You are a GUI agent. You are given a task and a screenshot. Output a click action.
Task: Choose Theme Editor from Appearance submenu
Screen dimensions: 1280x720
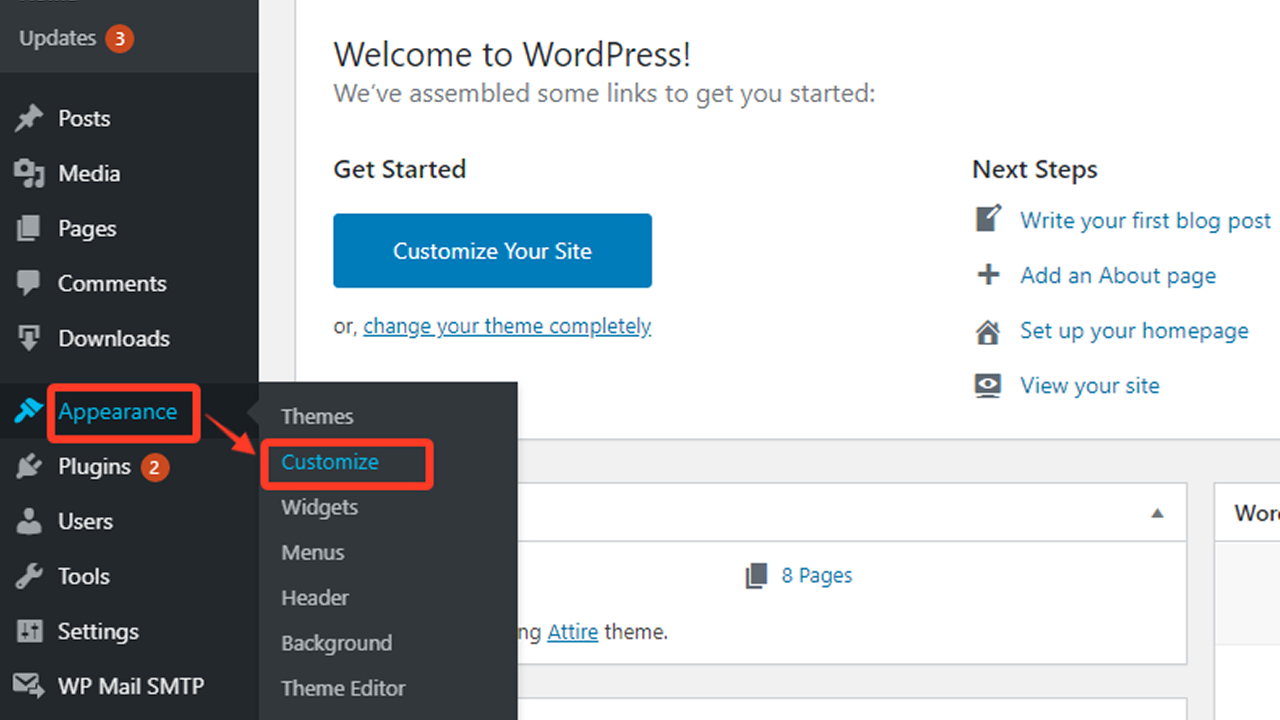tap(343, 688)
